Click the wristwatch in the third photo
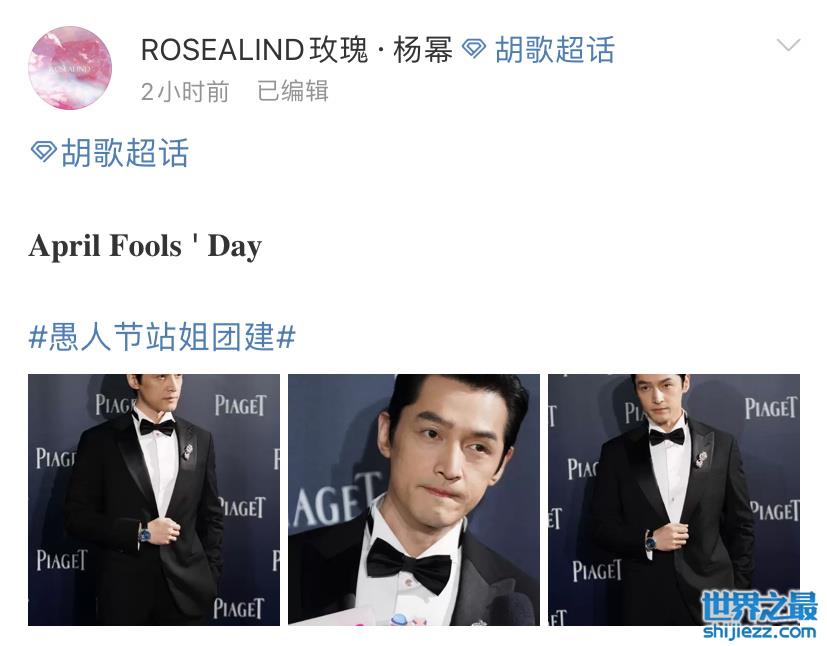The width and height of the screenshot is (827, 646). pyautogui.click(x=650, y=541)
